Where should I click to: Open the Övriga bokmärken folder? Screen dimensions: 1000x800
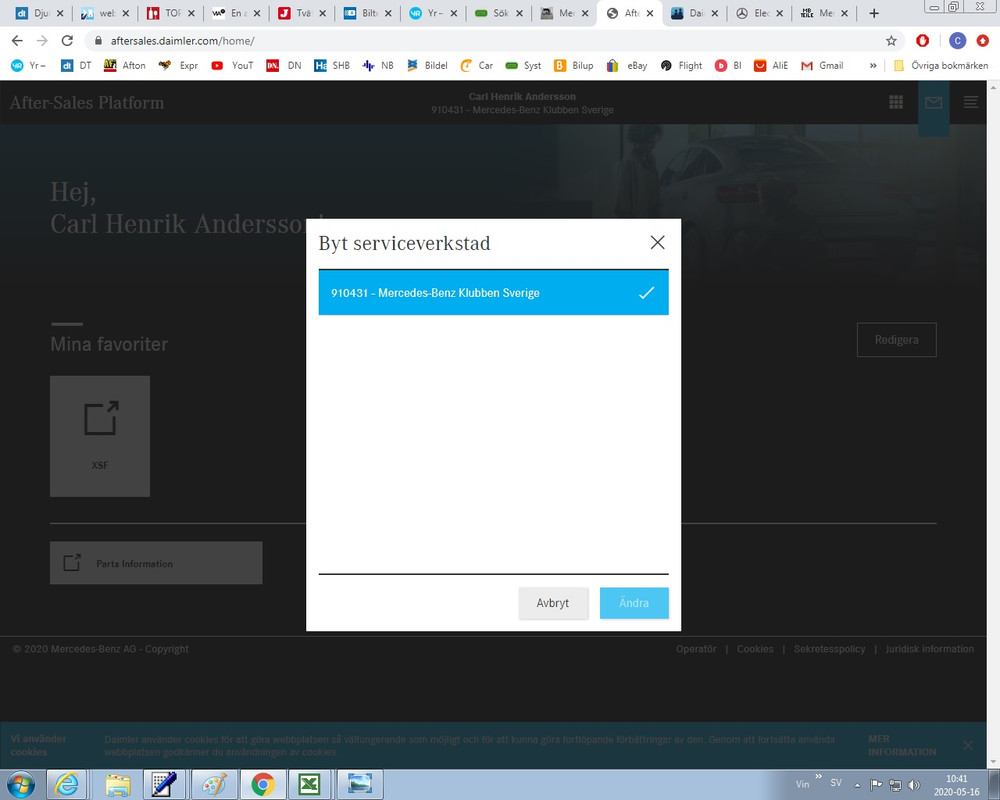(x=941, y=65)
